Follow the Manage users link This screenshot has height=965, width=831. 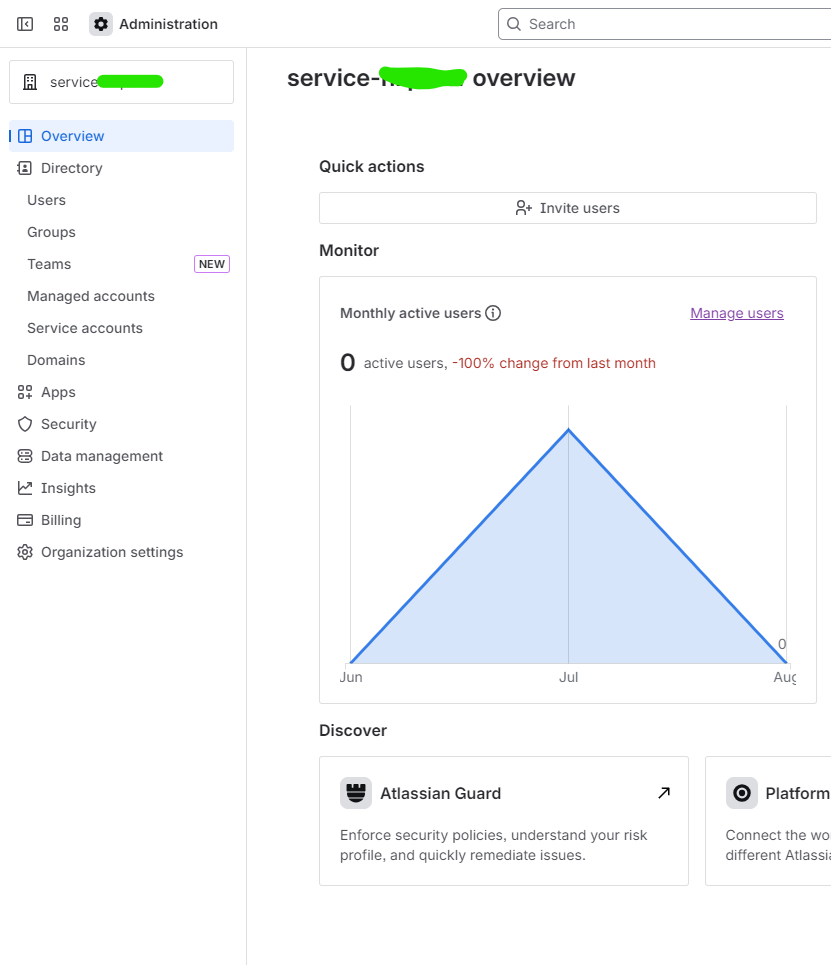736,313
